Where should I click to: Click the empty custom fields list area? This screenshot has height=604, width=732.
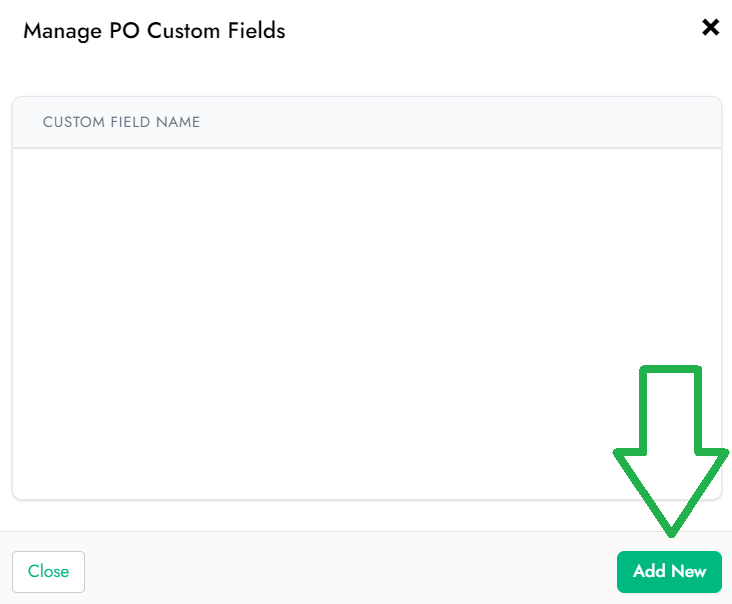tap(367, 323)
